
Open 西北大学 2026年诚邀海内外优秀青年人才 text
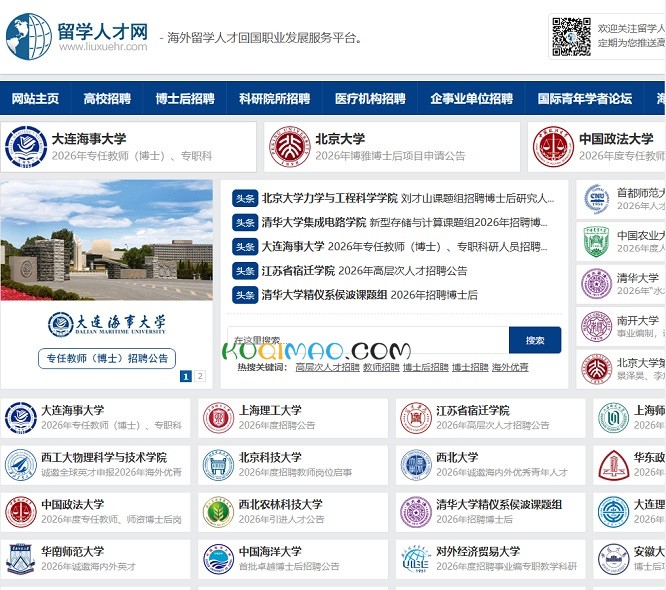pos(502,472)
